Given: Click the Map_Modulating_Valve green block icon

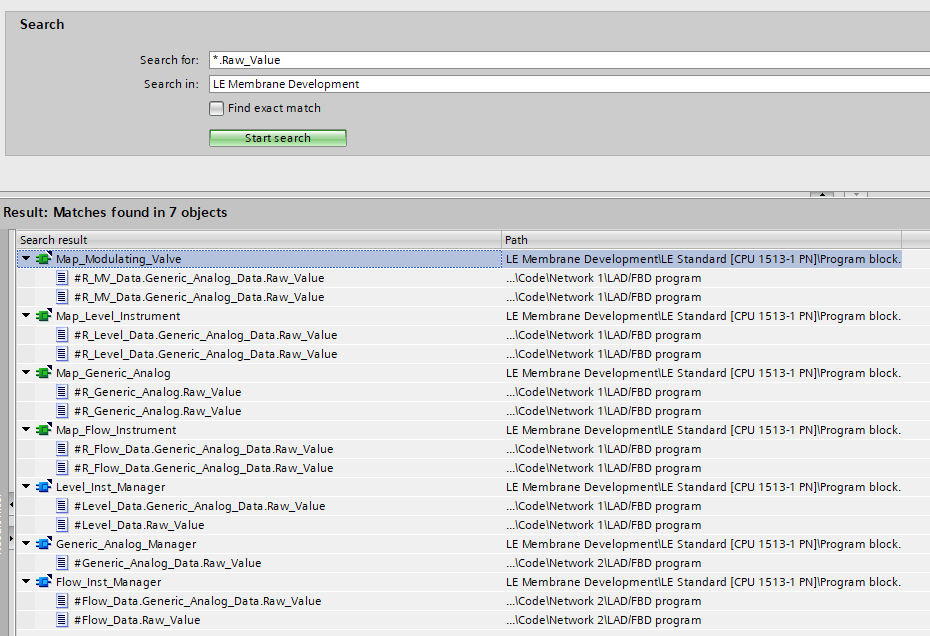Looking at the screenshot, I should tap(43, 259).
